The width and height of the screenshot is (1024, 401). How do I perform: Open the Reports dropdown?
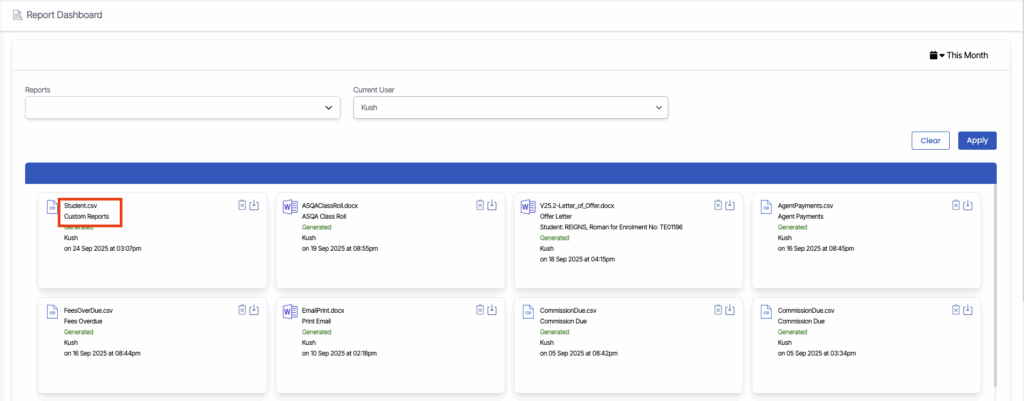point(183,108)
